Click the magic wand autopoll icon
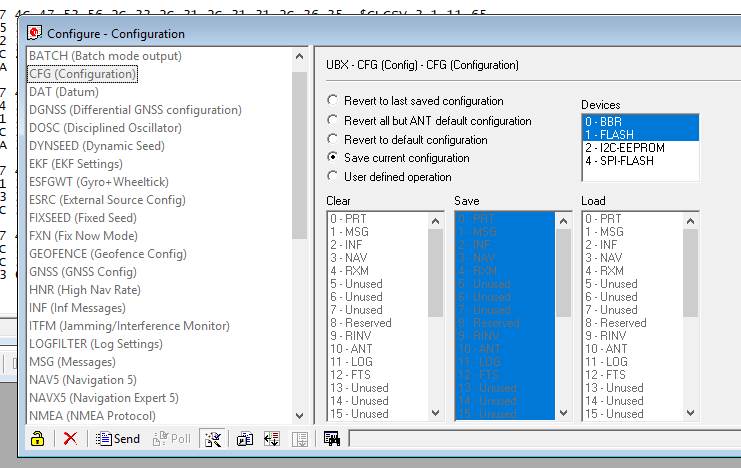 pos(212,438)
